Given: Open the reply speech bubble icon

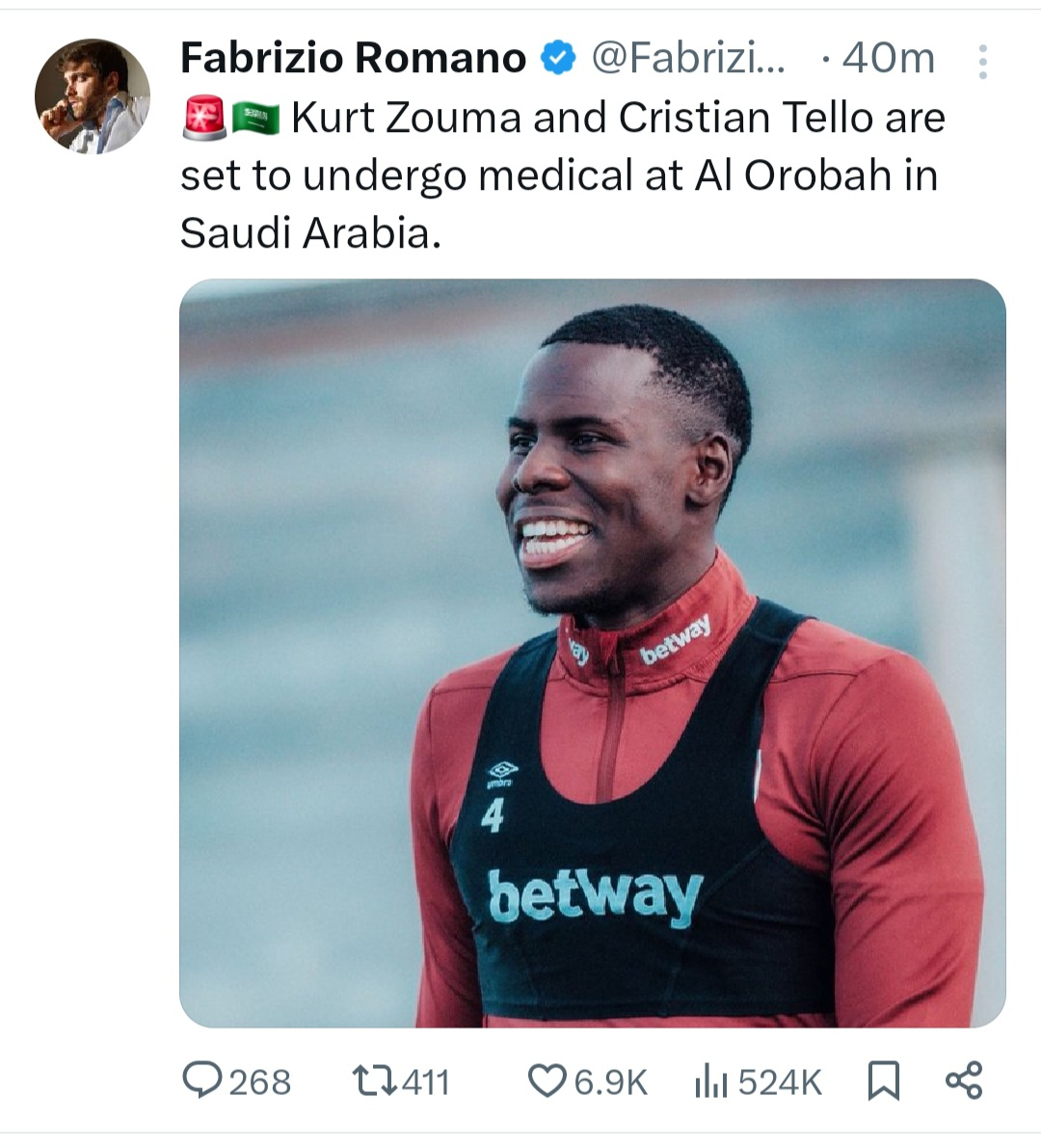Looking at the screenshot, I should point(202,1081).
